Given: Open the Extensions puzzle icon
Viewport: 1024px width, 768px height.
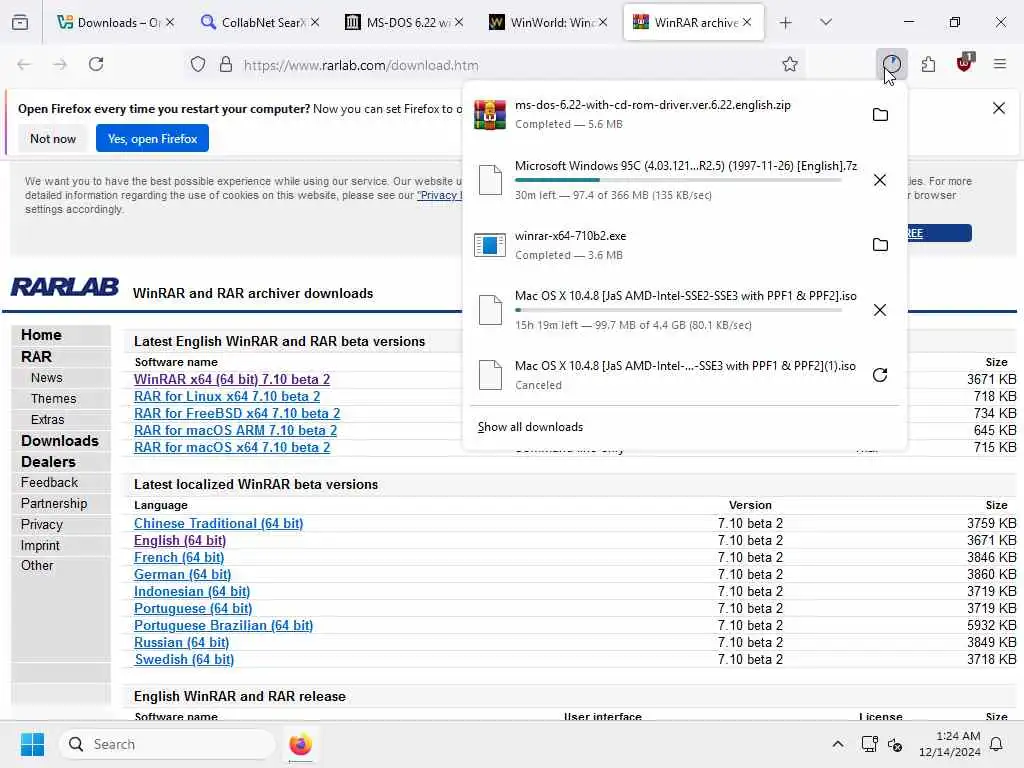Looking at the screenshot, I should point(928,64).
